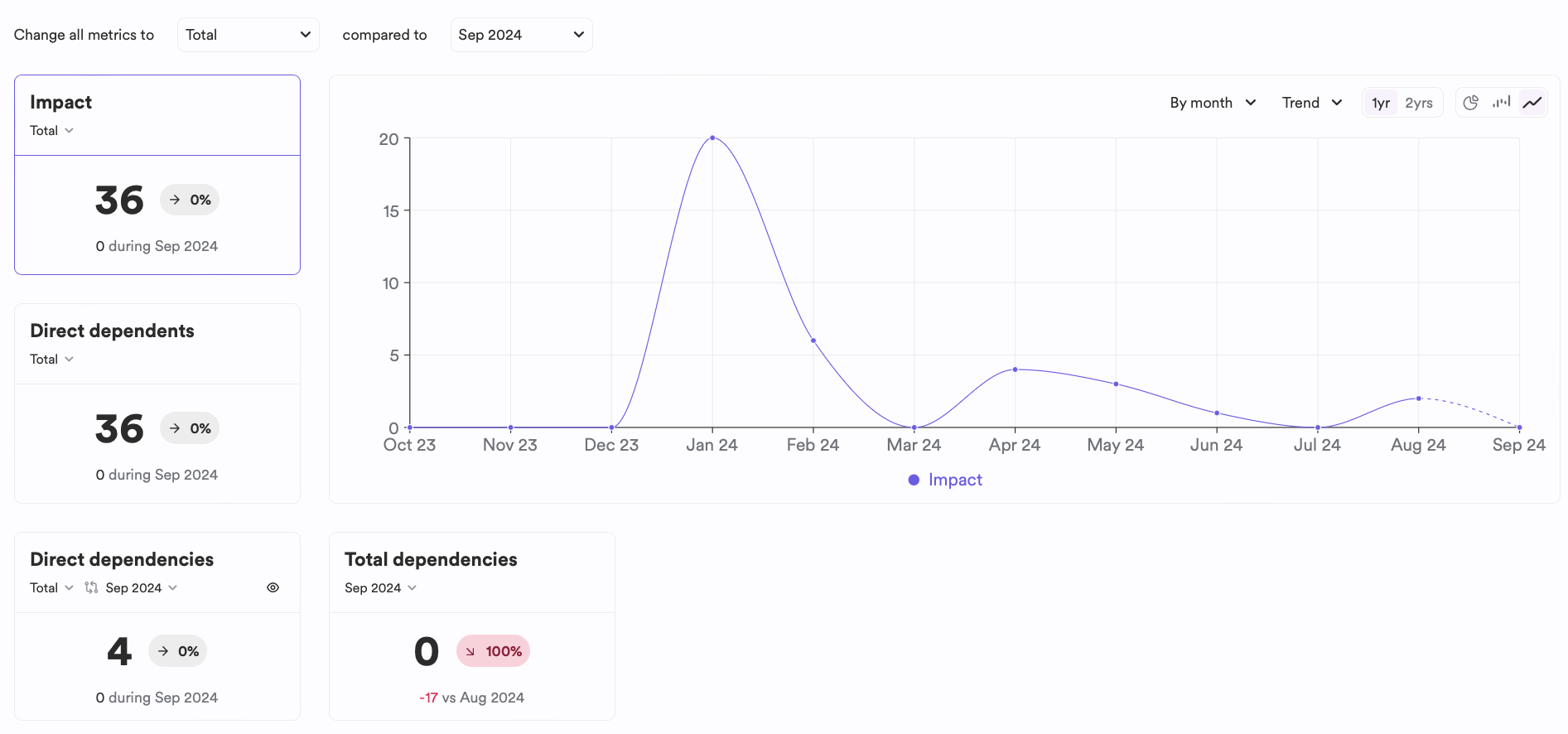
Task: Toggle the Impact series in chart legend
Action: [945, 480]
